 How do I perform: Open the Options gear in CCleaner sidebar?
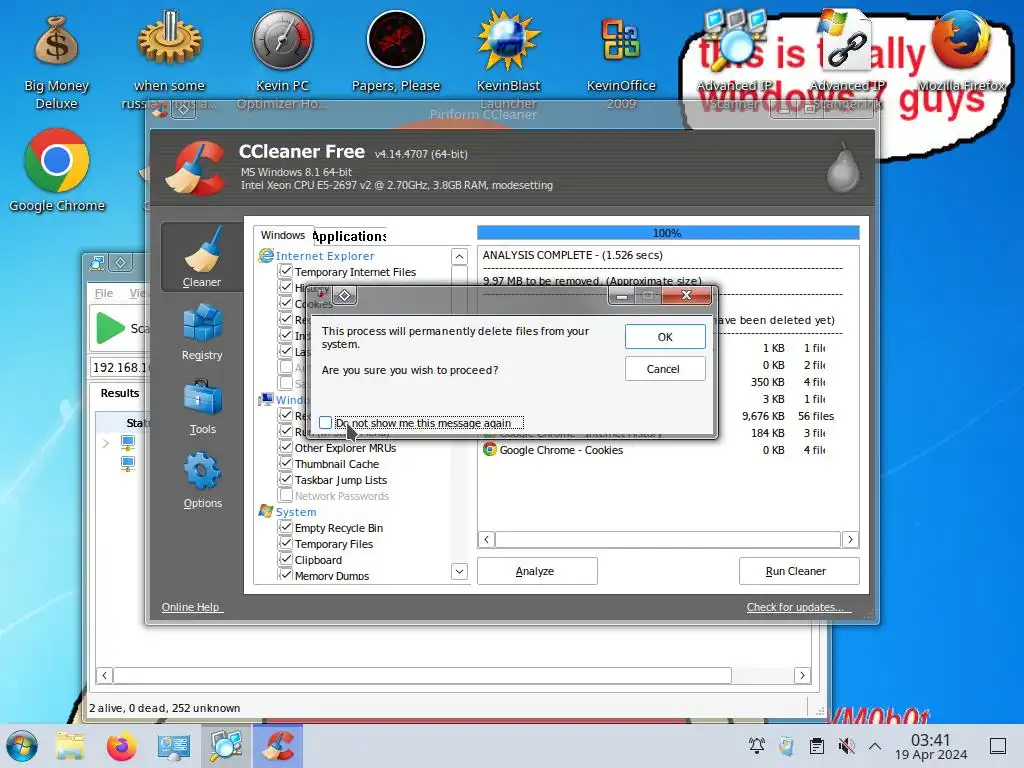[202, 480]
